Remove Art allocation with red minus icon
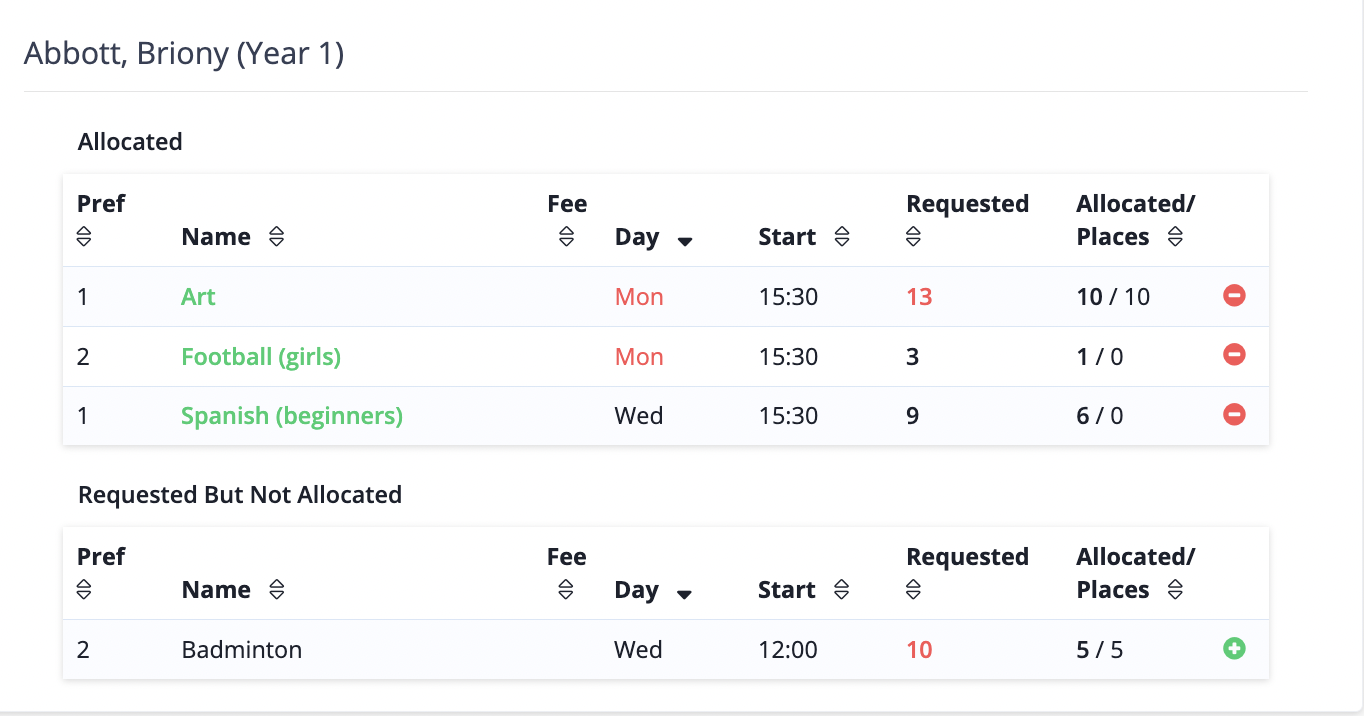The image size is (1364, 716). click(1234, 296)
